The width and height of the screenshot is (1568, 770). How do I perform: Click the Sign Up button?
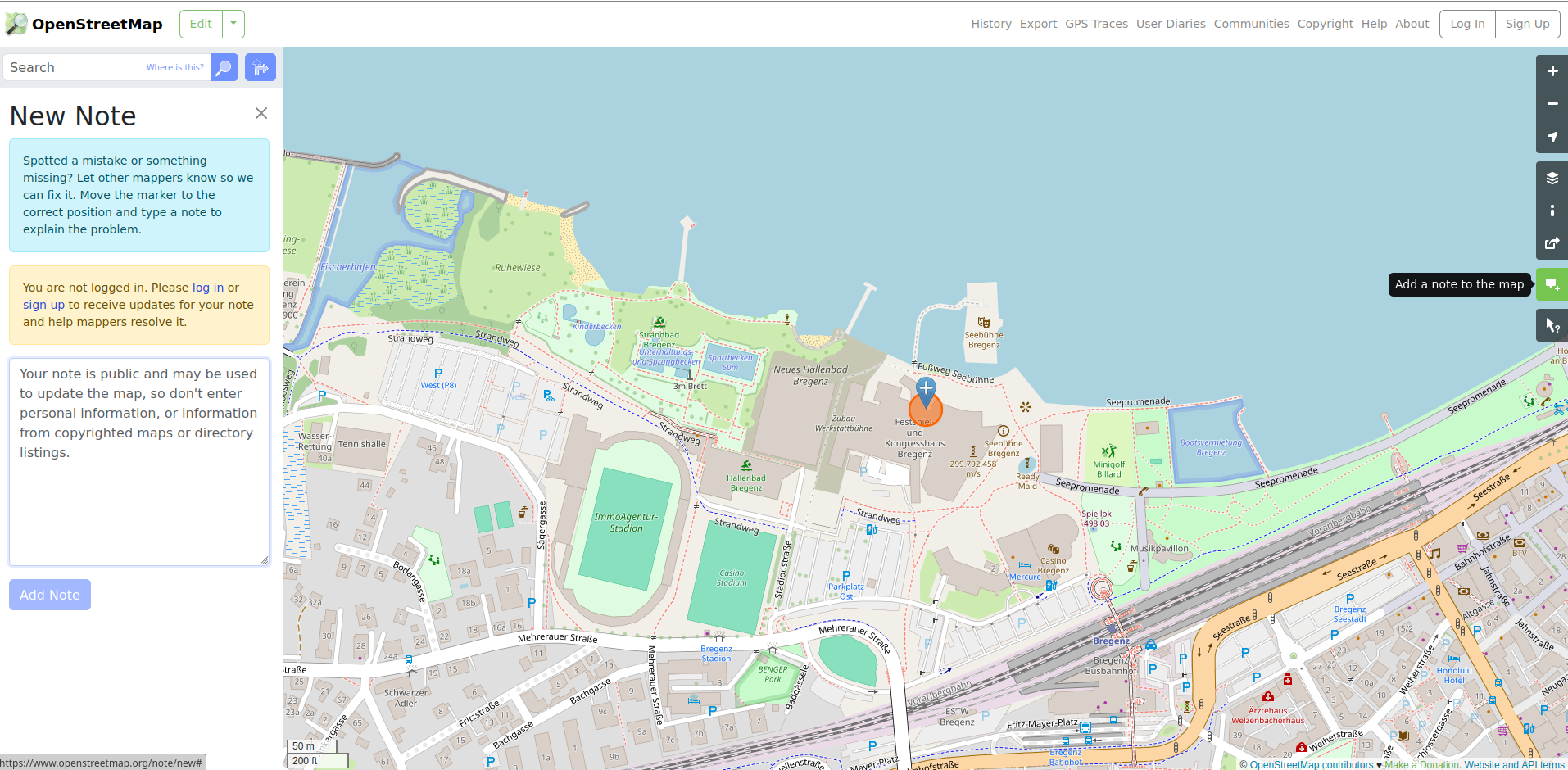pos(1527,24)
